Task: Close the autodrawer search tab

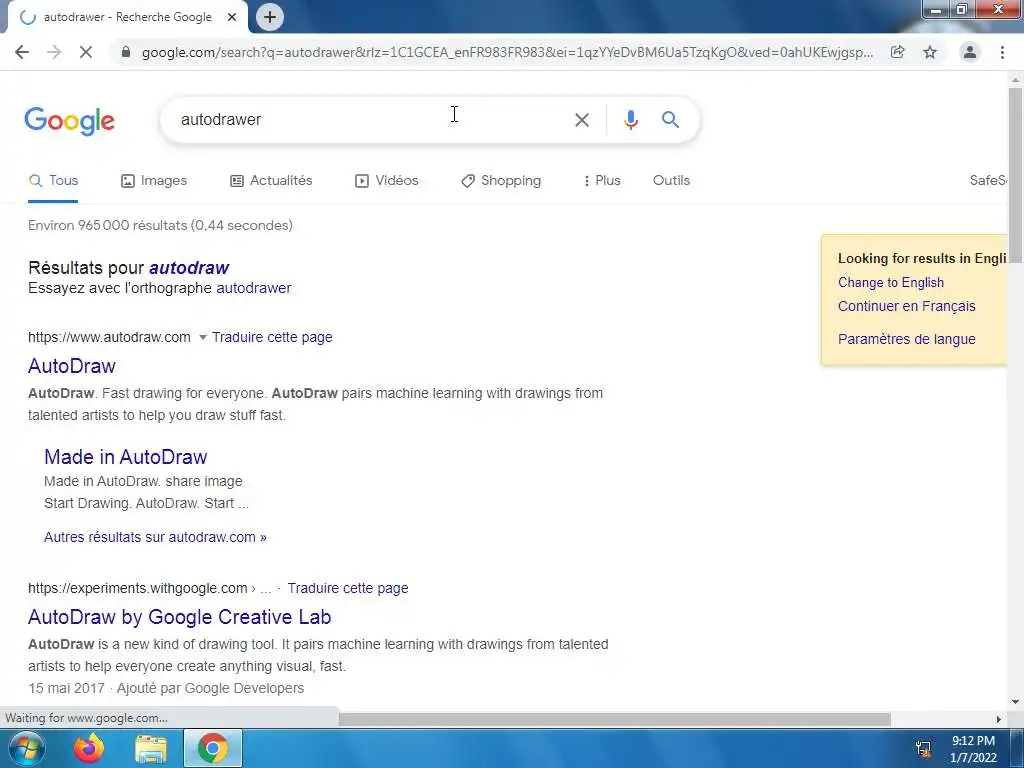Action: point(232,17)
